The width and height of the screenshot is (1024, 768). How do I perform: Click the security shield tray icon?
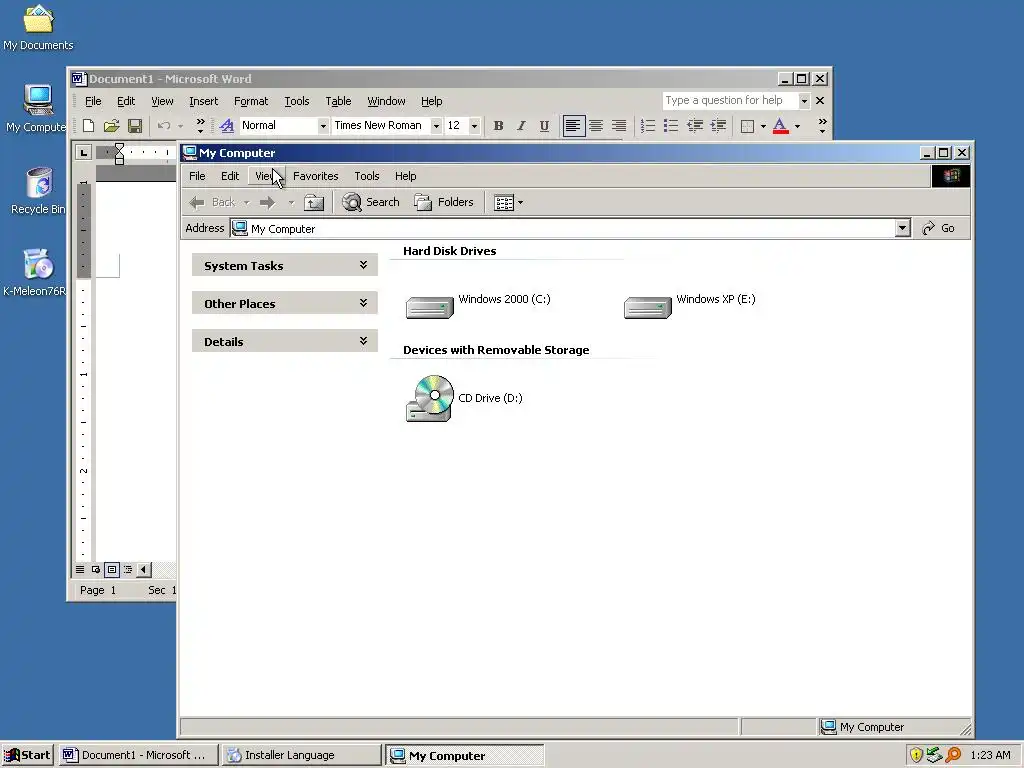click(x=916, y=755)
